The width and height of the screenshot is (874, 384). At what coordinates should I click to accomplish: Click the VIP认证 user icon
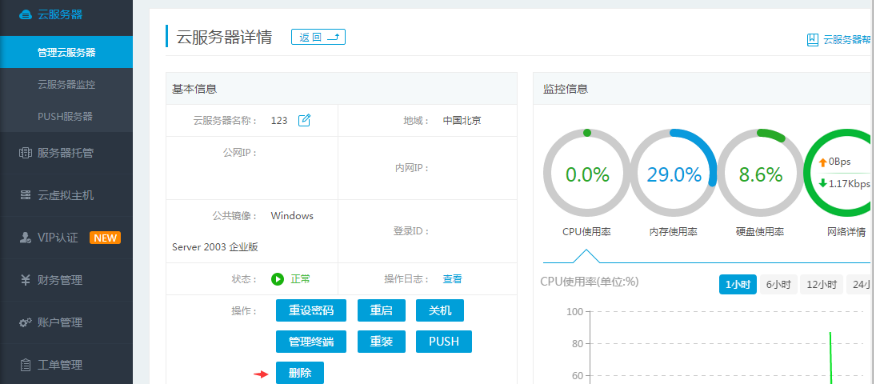tap(25, 237)
